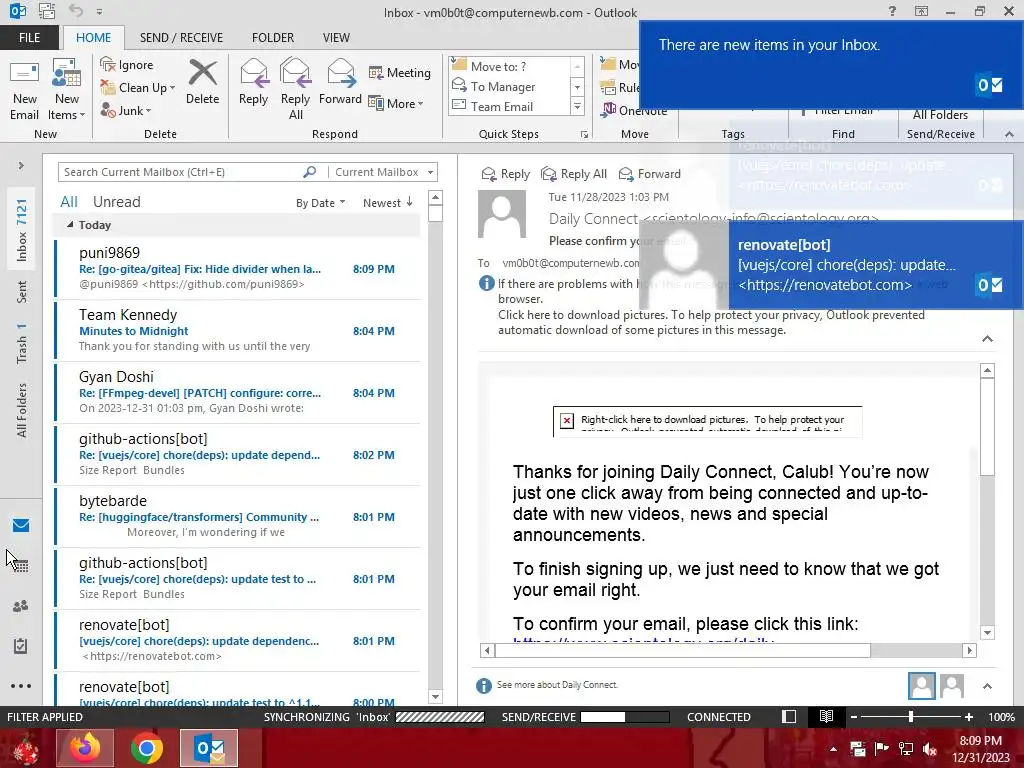Viewport: 1024px width, 768px height.
Task: Create a New Email
Action: click(x=24, y=90)
